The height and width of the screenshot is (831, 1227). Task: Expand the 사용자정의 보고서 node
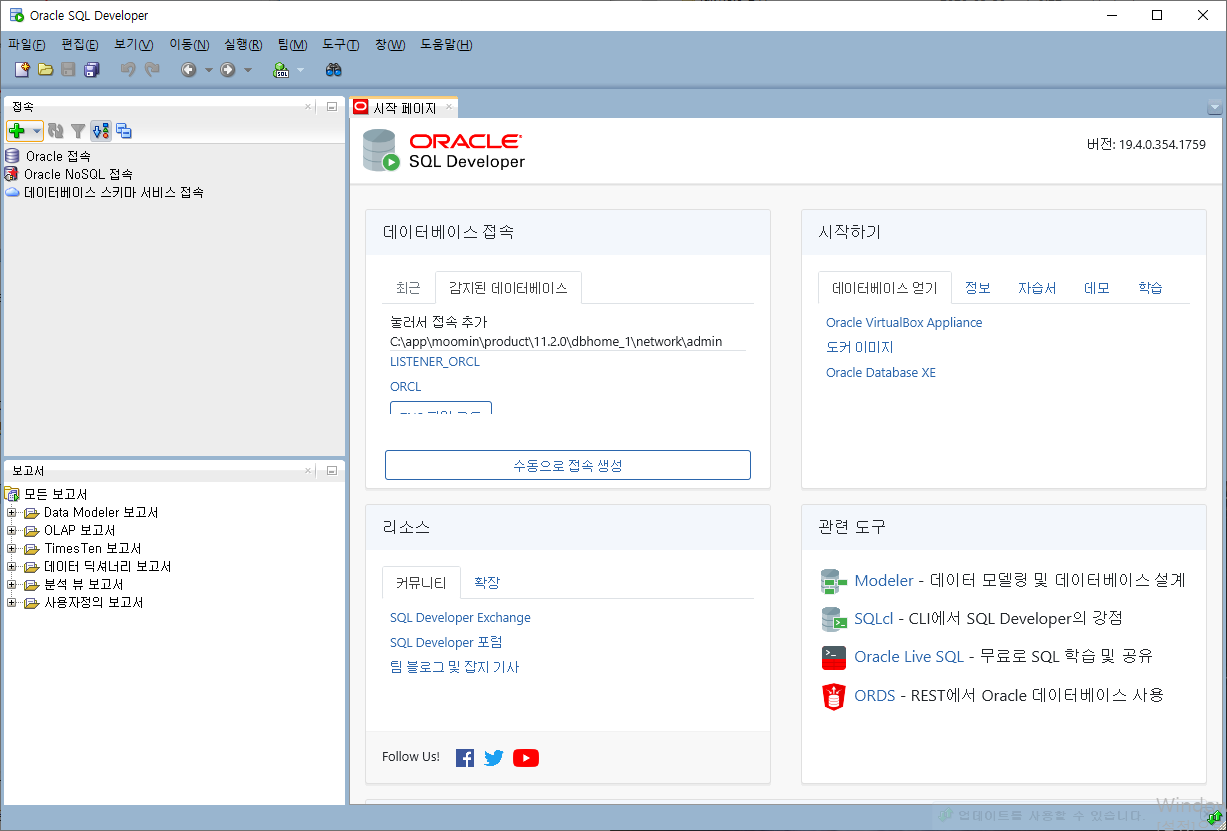pos(12,602)
